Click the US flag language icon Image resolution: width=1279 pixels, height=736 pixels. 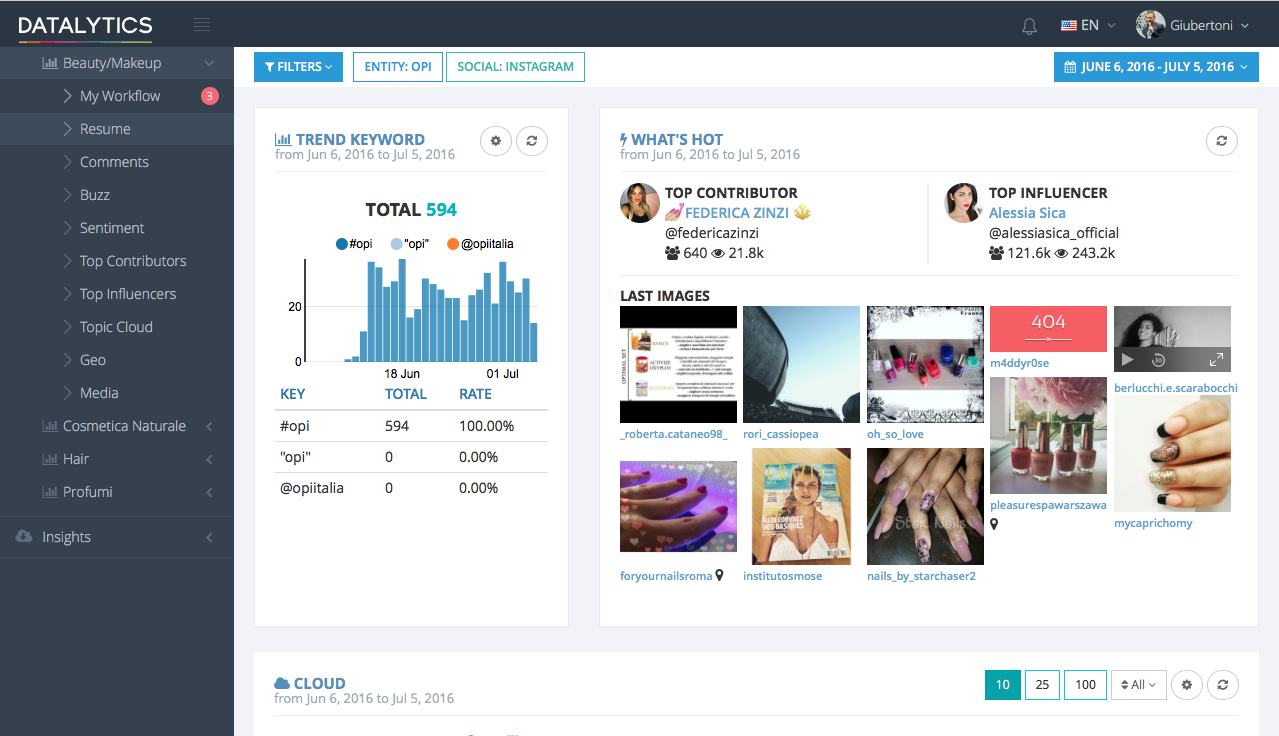coord(1069,26)
